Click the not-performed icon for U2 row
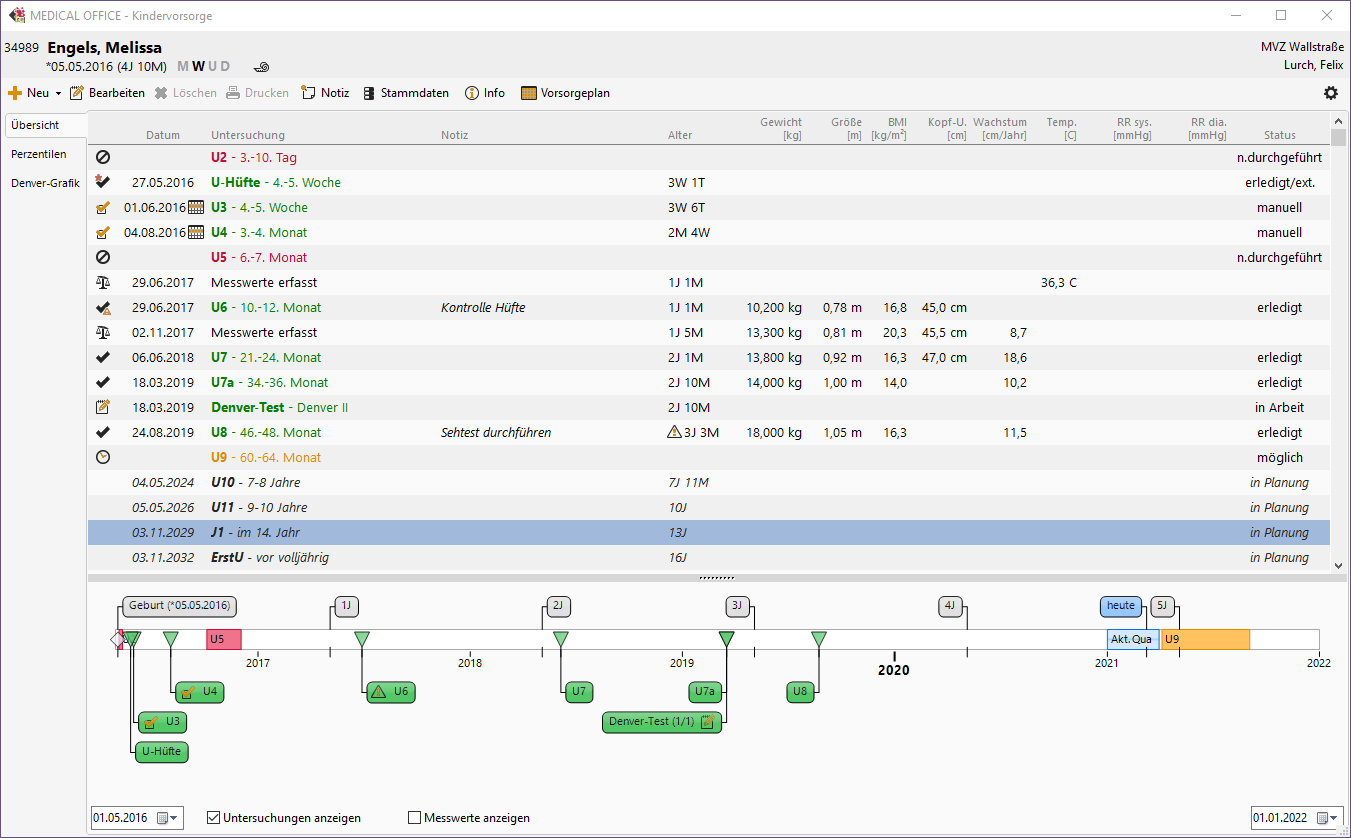This screenshot has width=1351, height=838. [102, 158]
